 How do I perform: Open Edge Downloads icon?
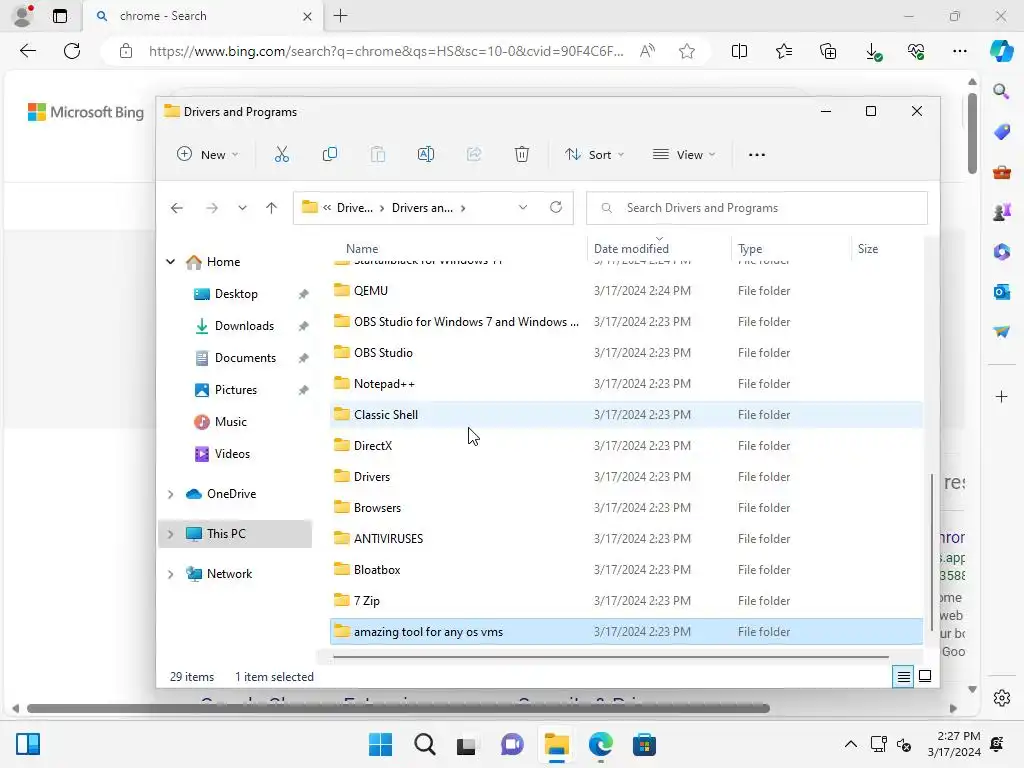tap(873, 52)
